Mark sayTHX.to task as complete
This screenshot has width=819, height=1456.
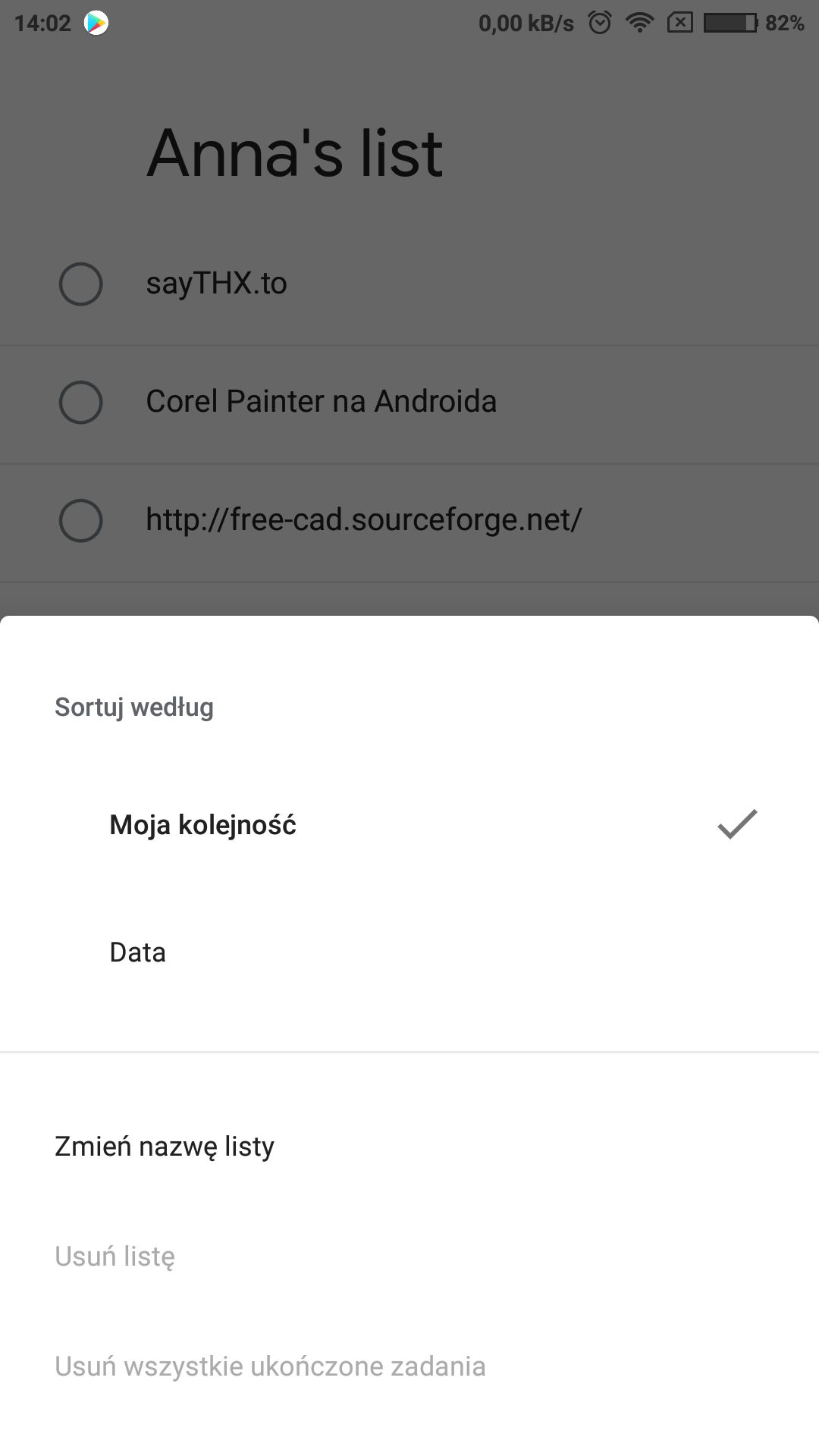[x=80, y=284]
